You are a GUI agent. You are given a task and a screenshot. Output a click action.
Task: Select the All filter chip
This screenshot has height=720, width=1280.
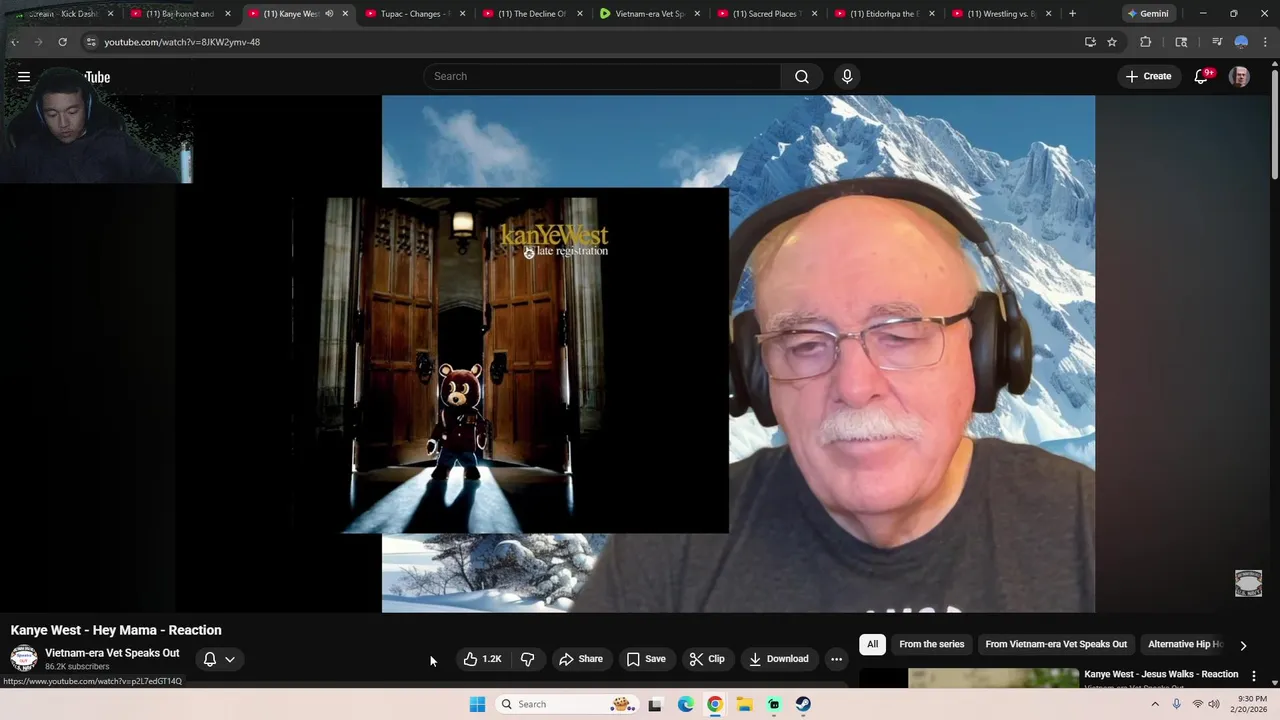[x=872, y=644]
